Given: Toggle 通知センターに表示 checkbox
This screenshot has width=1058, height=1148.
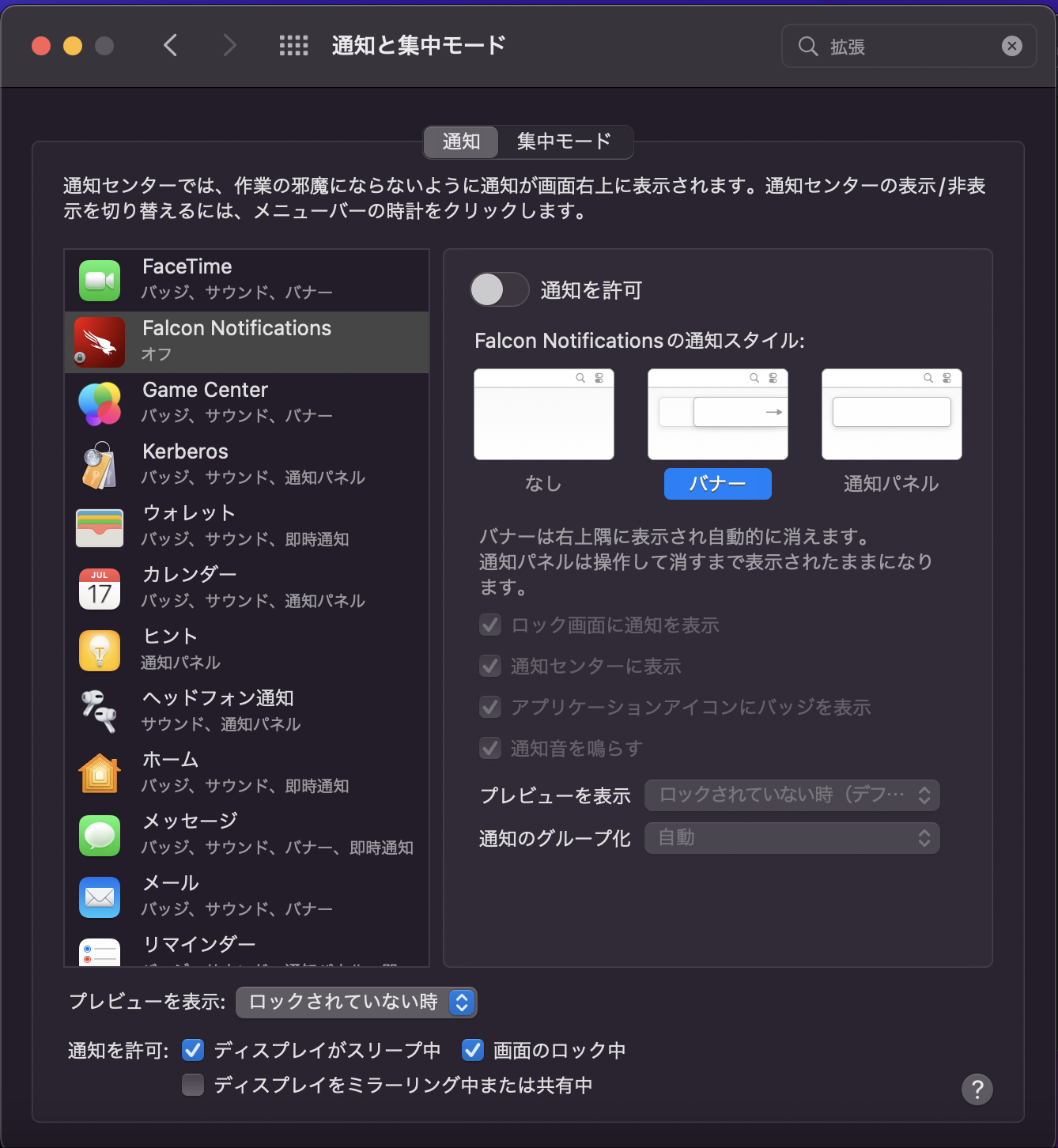Looking at the screenshot, I should [490, 667].
